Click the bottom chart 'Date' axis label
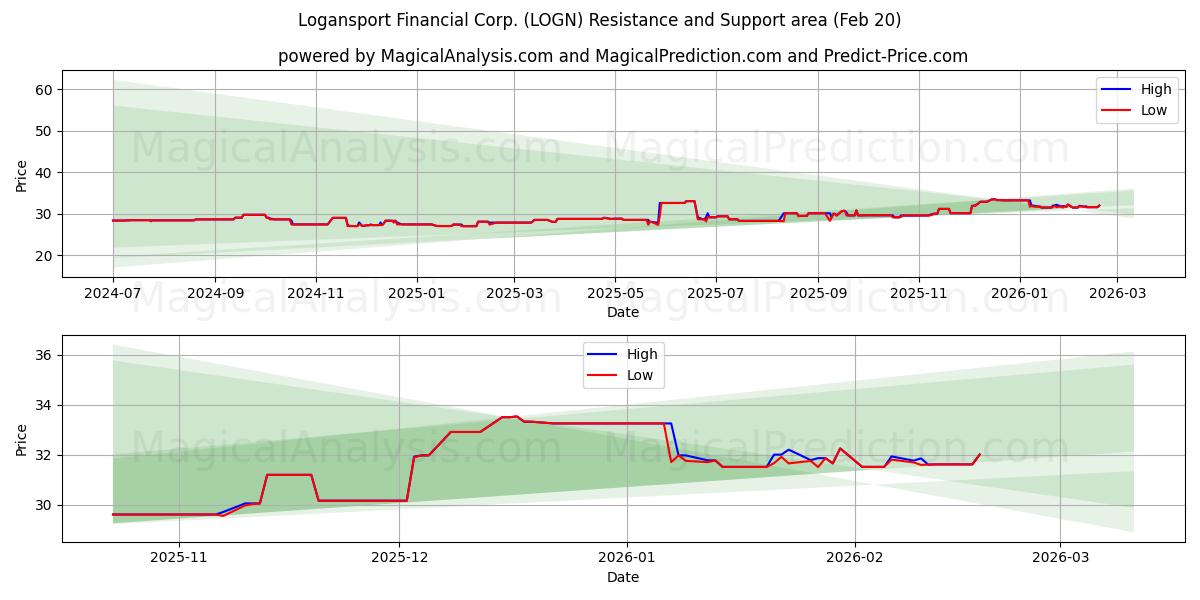1200x600 pixels. tap(623, 577)
